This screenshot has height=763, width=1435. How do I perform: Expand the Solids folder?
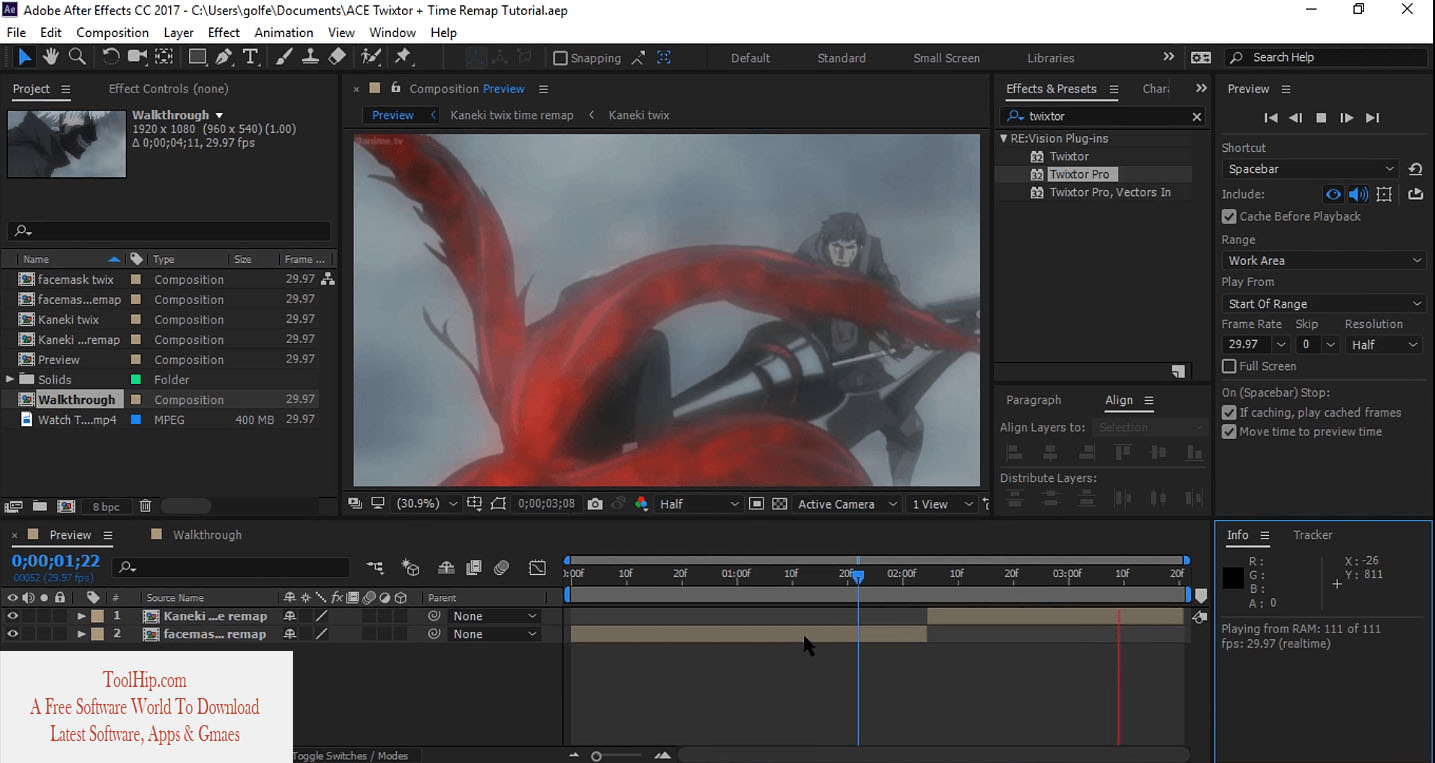coord(10,379)
